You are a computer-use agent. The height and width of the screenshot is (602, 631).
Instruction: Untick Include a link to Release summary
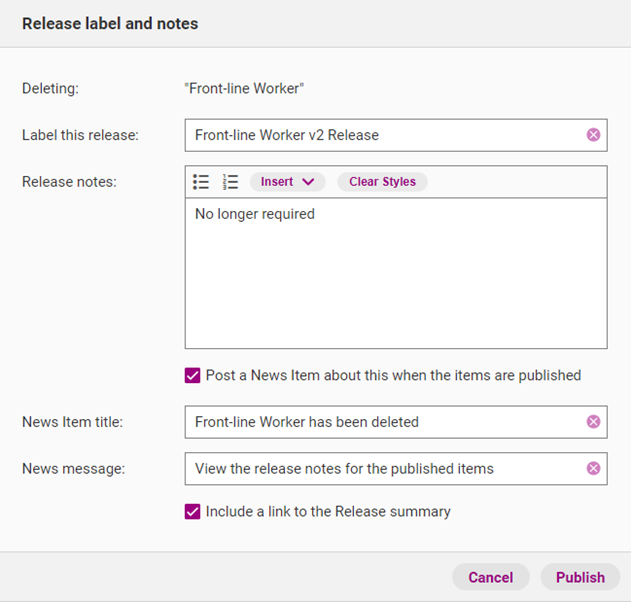[x=193, y=512]
